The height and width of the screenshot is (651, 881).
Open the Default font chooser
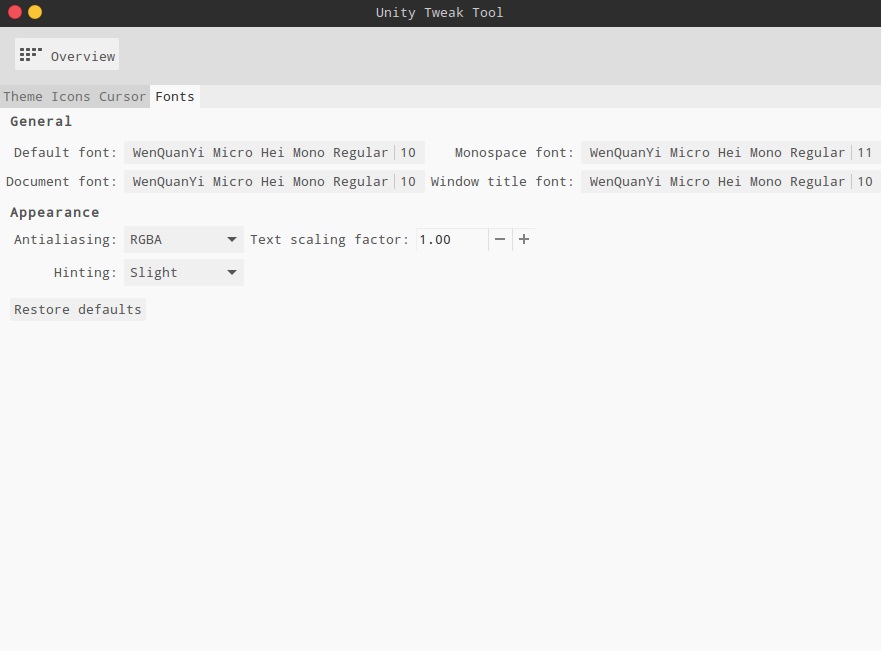point(260,153)
